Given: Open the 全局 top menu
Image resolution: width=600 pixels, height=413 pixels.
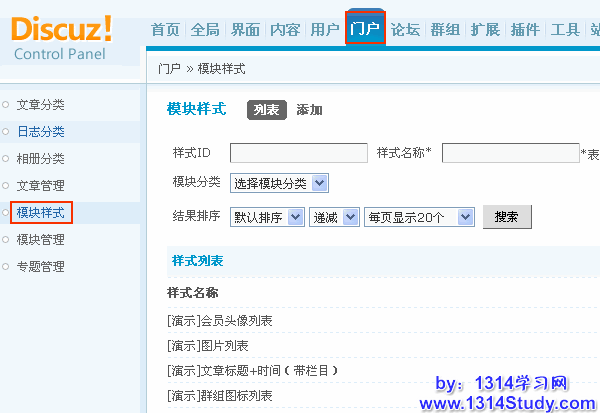Looking at the screenshot, I should coord(205,29).
